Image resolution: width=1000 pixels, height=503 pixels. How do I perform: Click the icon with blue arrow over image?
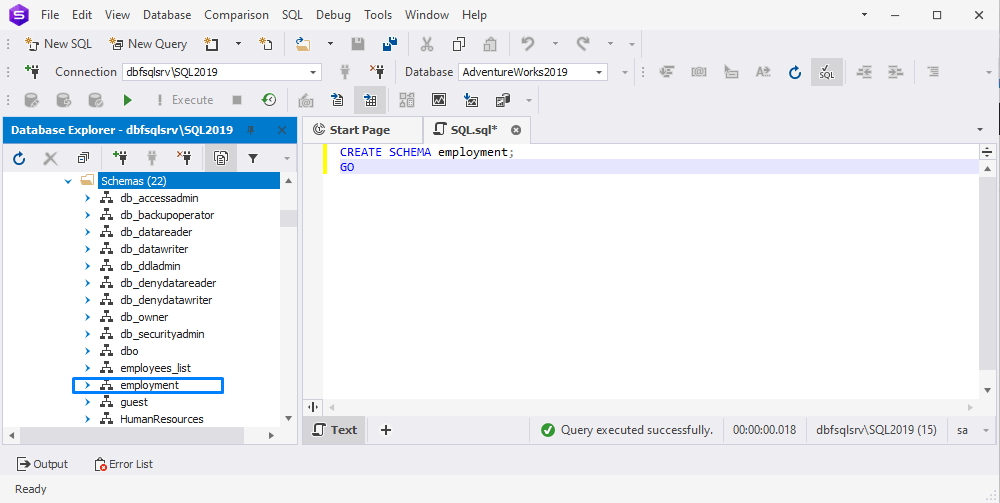(x=471, y=100)
